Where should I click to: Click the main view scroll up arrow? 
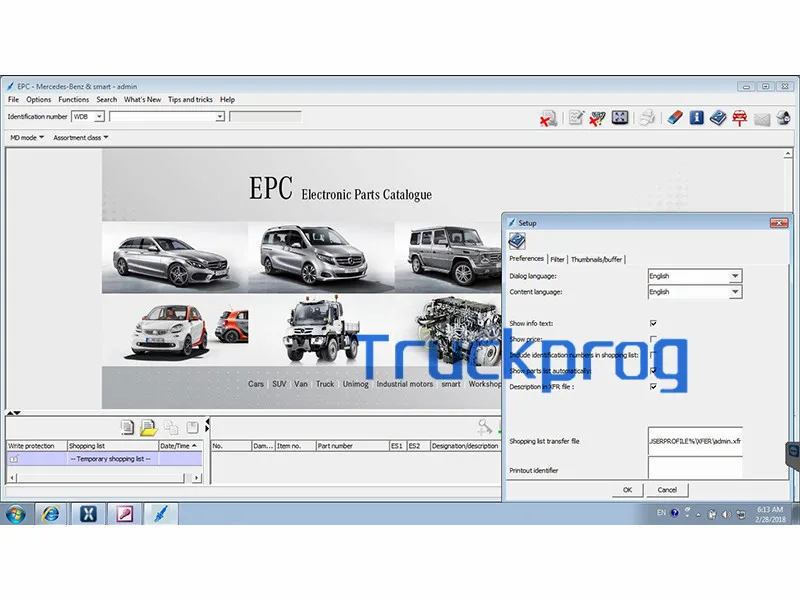tap(788, 154)
